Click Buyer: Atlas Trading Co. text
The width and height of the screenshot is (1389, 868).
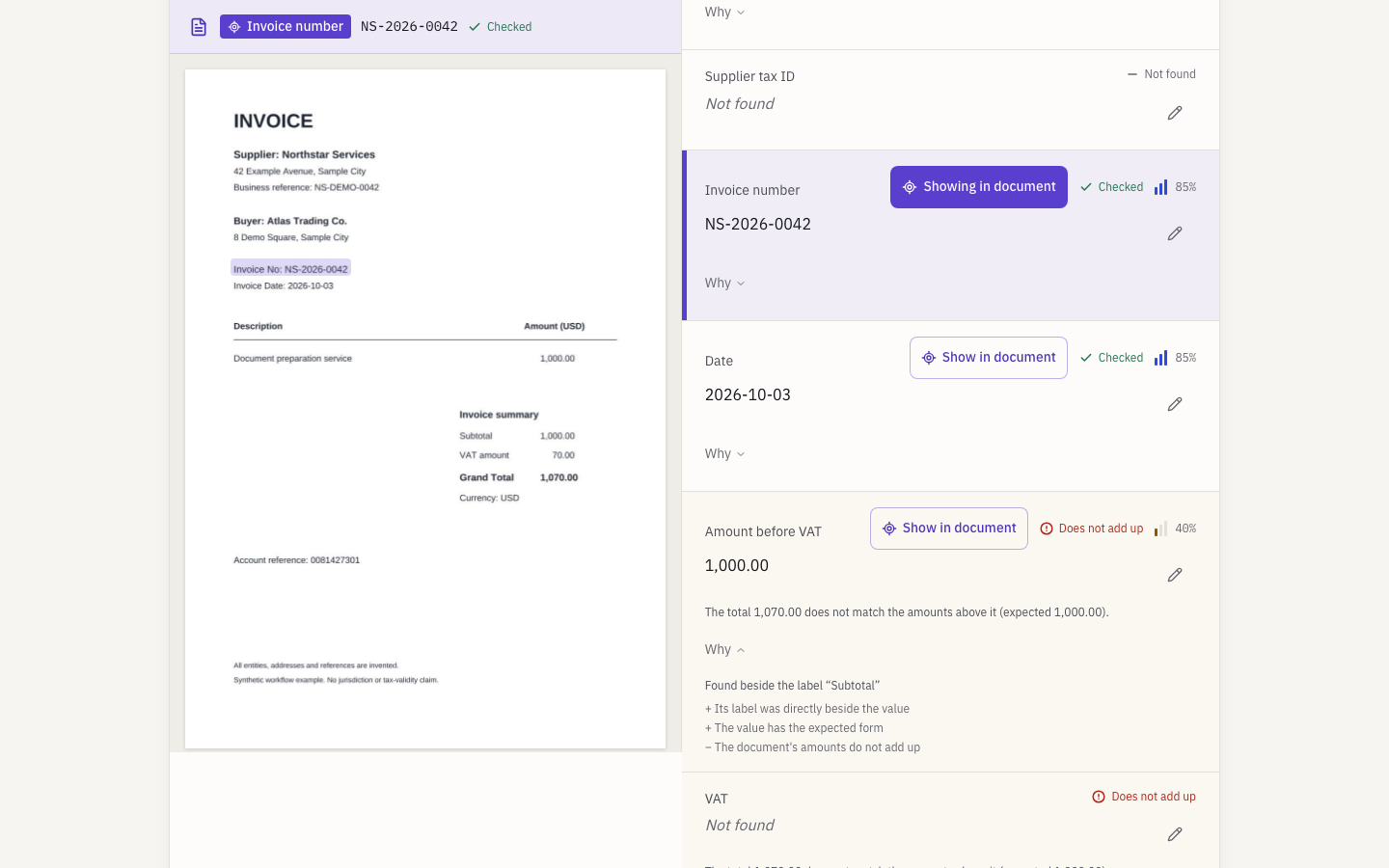tap(290, 221)
